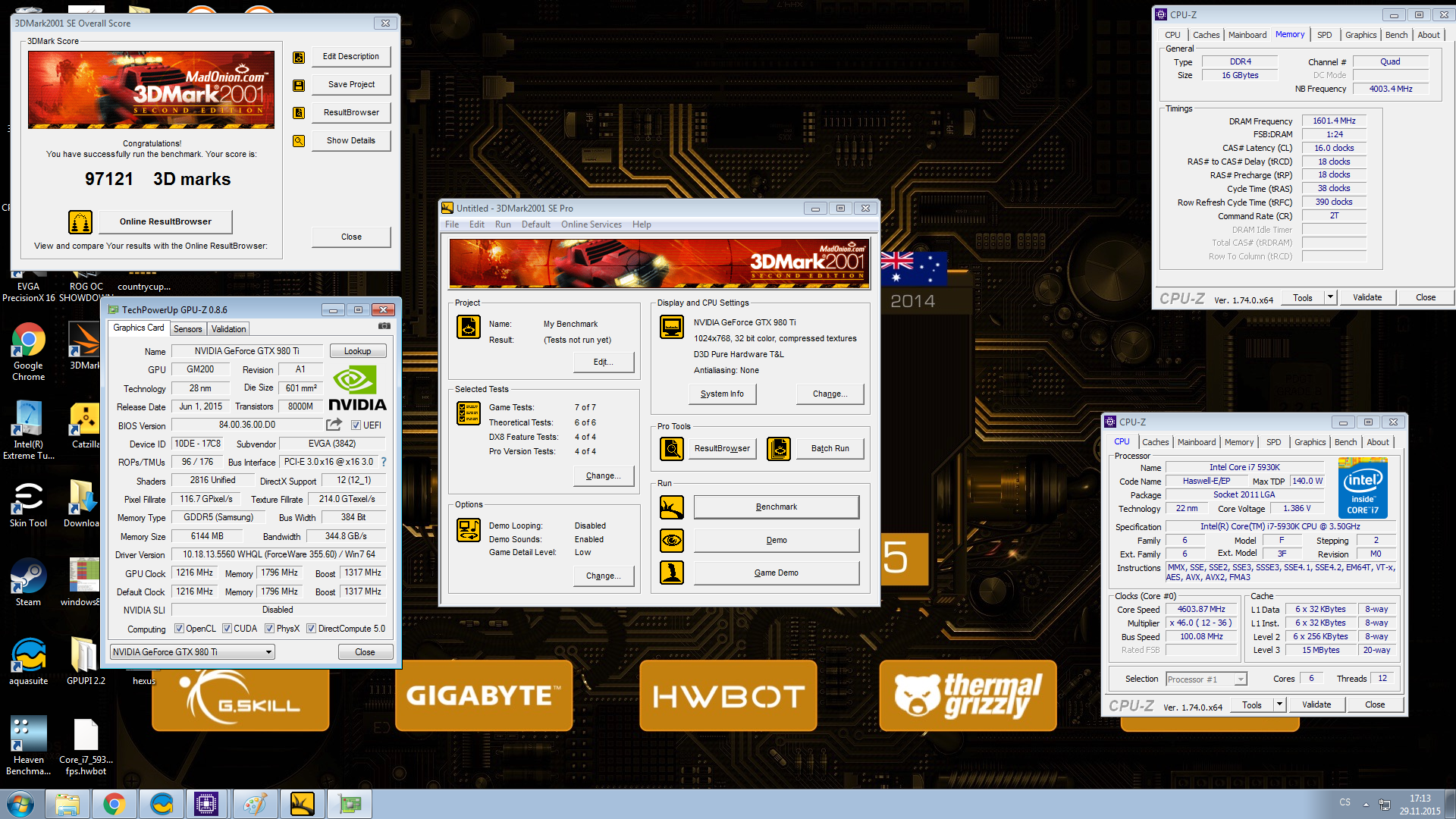Click the Show Details magnifier icon
Screen dimensions: 1456x819
299,141
